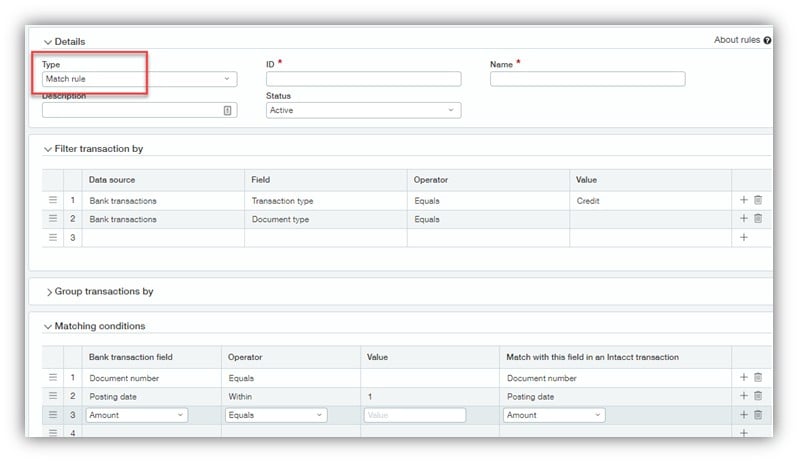This screenshot has height=462, width=798.
Task: Click Bank transactions data source in row 1
Action: point(163,201)
